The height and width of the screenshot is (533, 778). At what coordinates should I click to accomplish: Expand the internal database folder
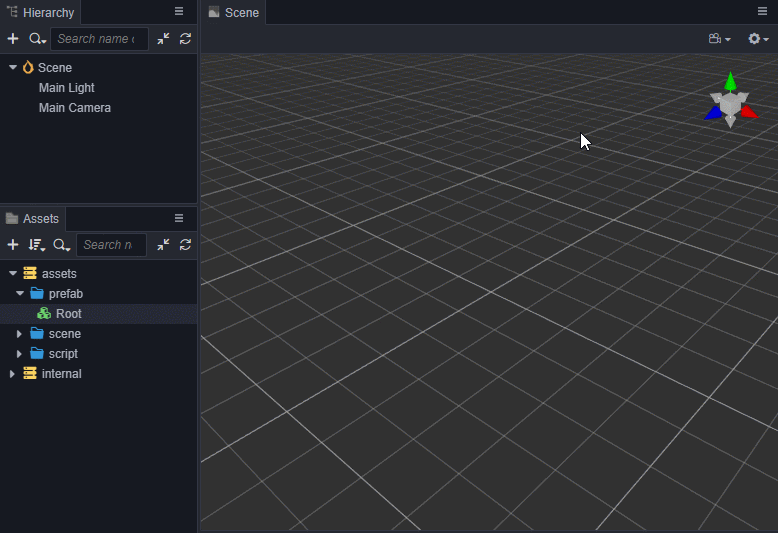[x=12, y=374]
